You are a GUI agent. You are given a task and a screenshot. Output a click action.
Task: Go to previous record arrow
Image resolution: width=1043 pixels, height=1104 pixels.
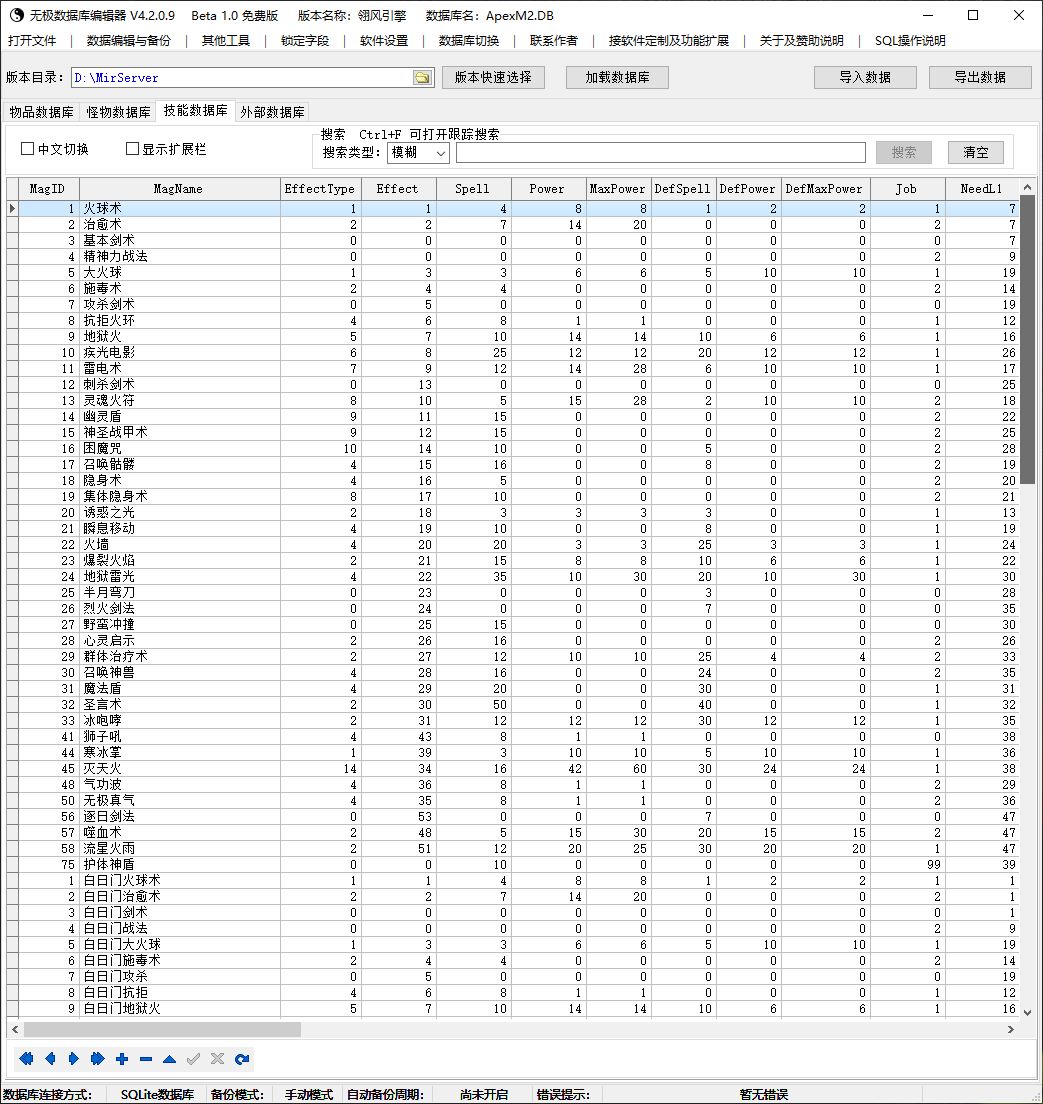click(x=50, y=1058)
